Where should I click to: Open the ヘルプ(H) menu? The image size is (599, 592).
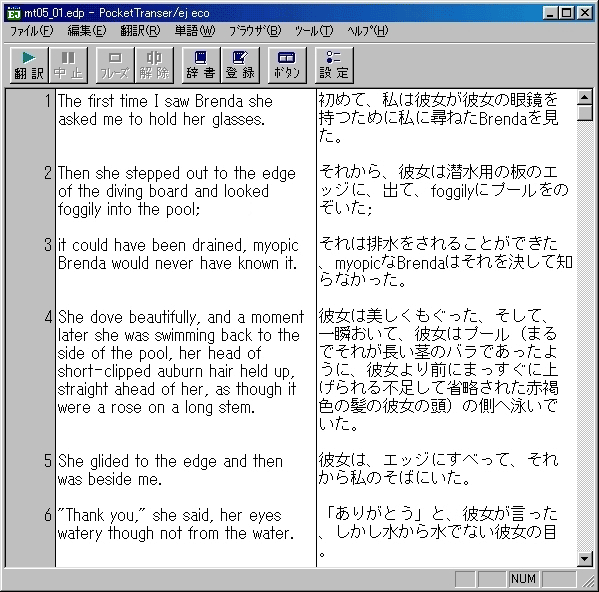click(x=367, y=31)
